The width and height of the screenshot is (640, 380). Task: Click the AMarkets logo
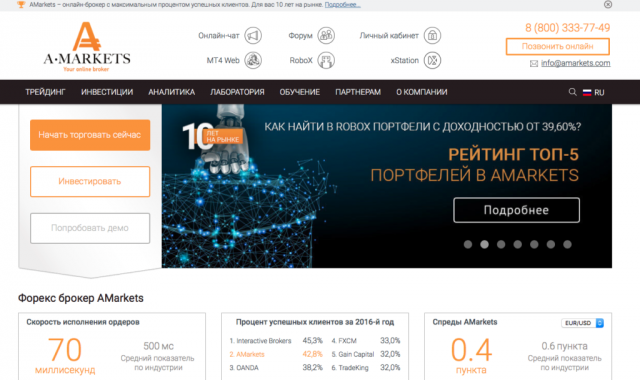87,47
